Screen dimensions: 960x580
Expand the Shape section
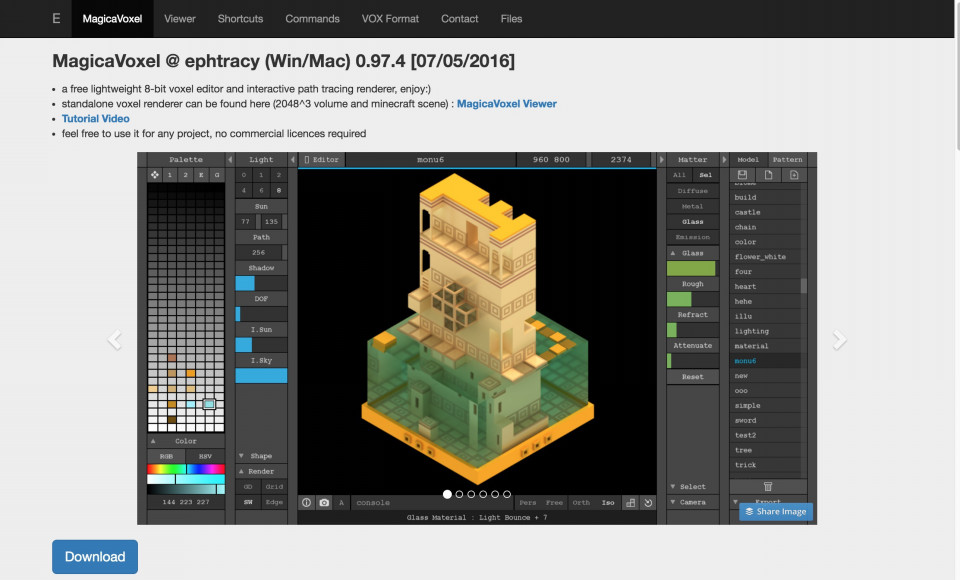click(261, 456)
